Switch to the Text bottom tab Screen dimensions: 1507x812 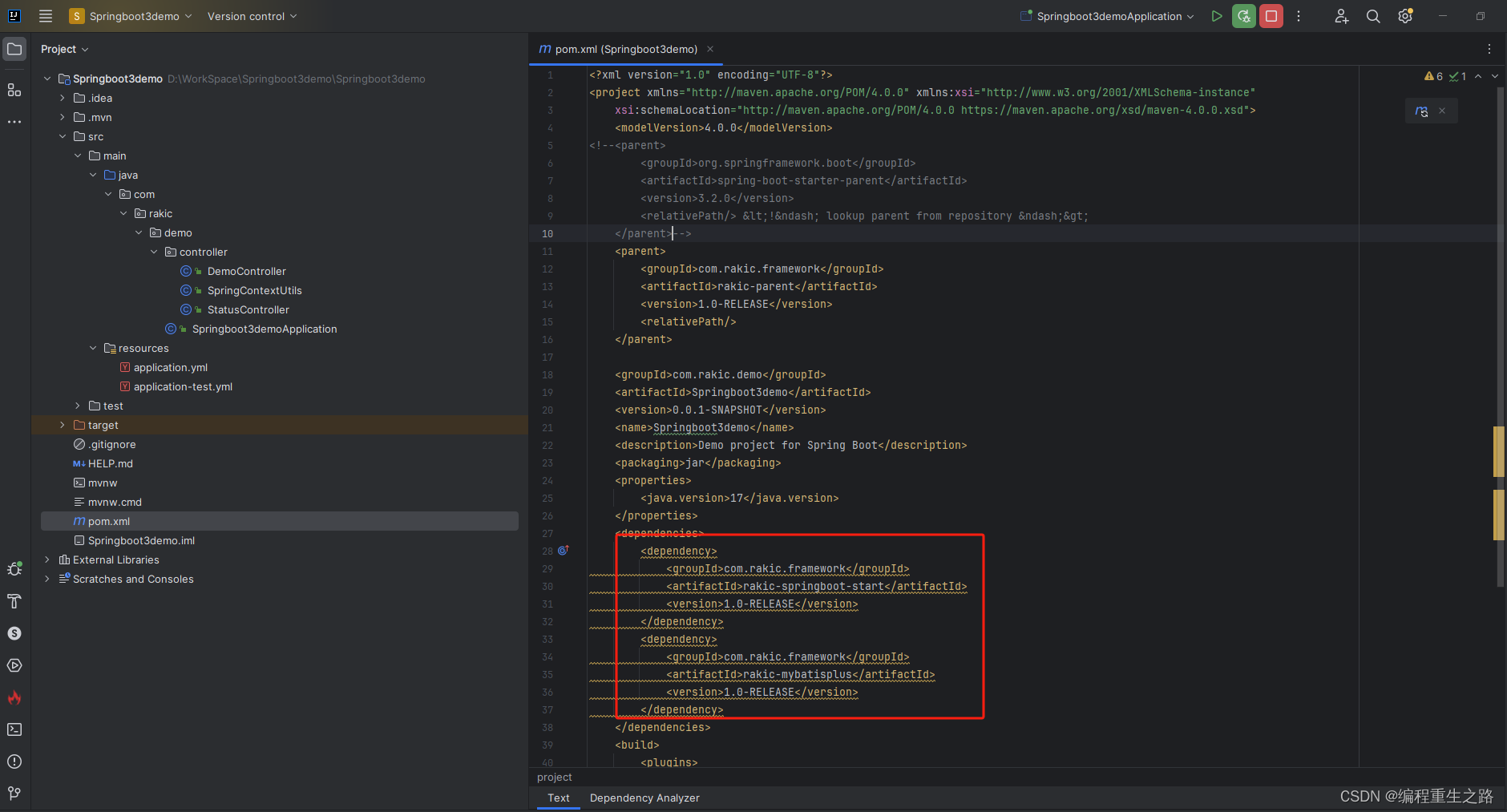tap(559, 798)
